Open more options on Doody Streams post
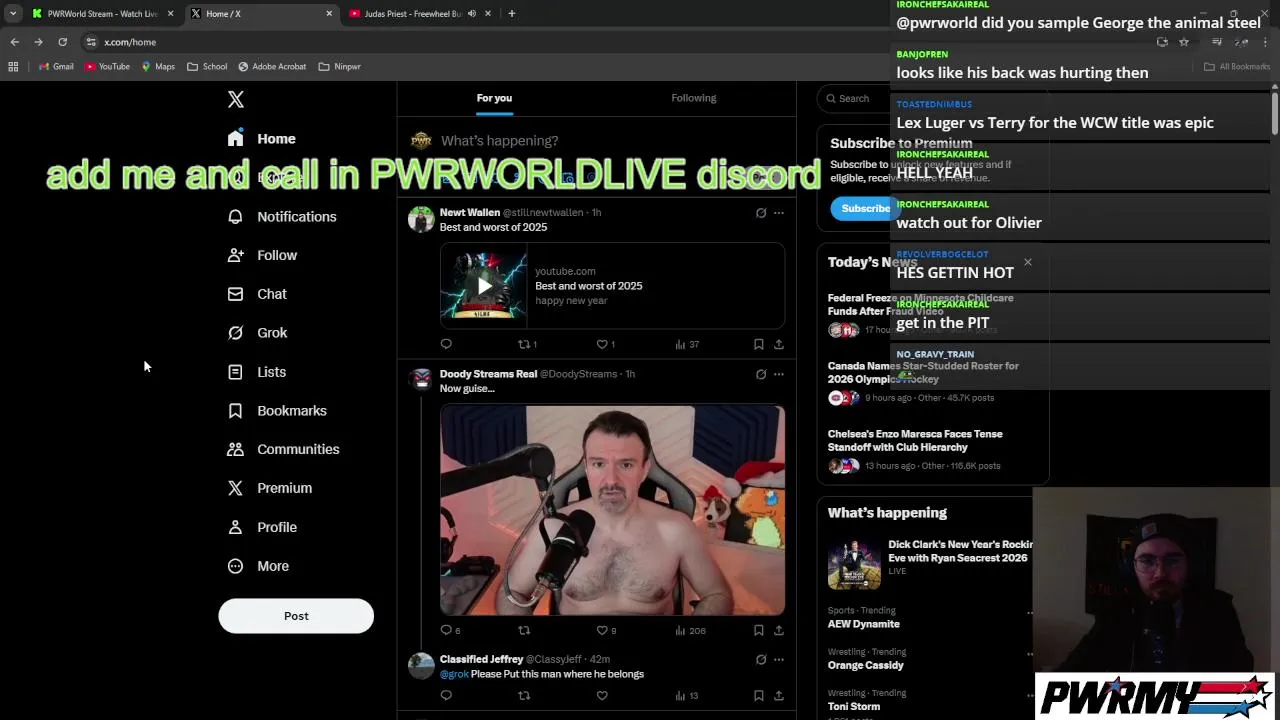The image size is (1280, 720). pyautogui.click(x=779, y=374)
